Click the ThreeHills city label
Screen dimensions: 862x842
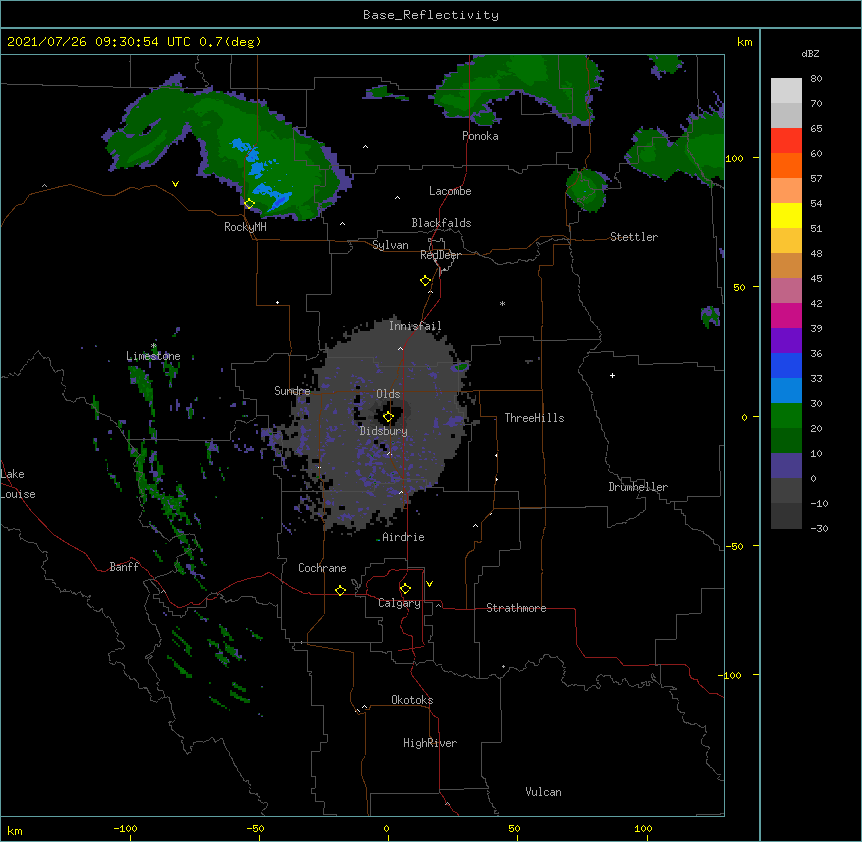[x=534, y=418]
